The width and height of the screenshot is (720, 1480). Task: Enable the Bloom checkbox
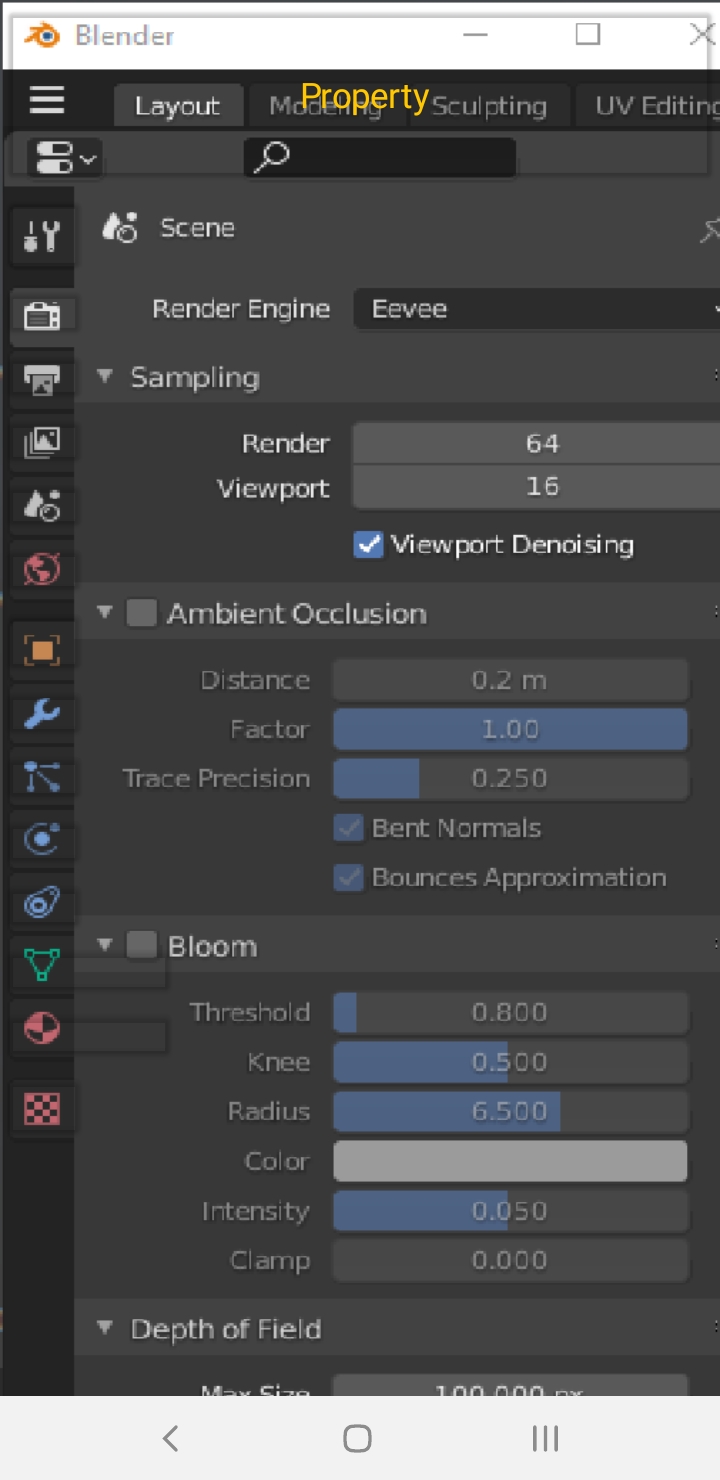point(141,945)
